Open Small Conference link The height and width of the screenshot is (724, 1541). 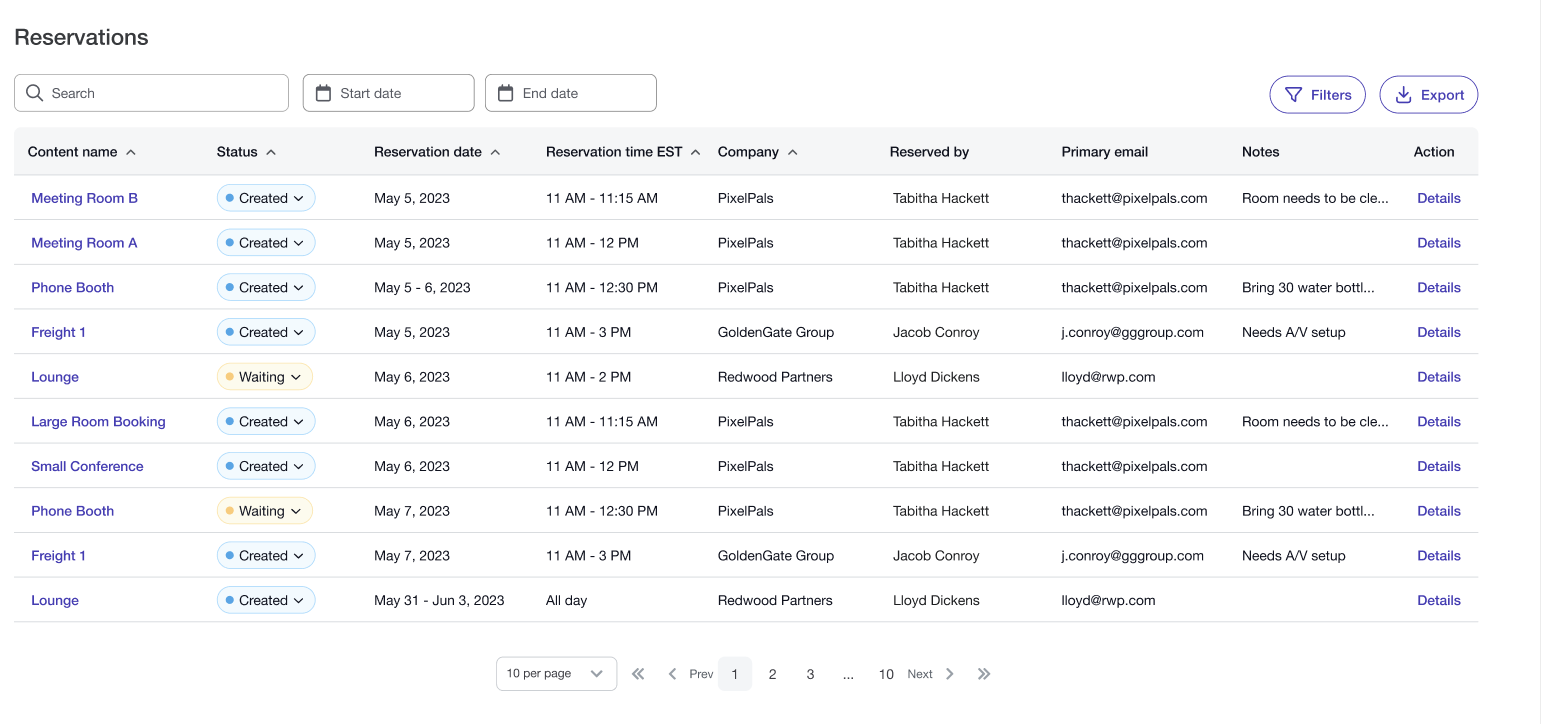pos(87,466)
